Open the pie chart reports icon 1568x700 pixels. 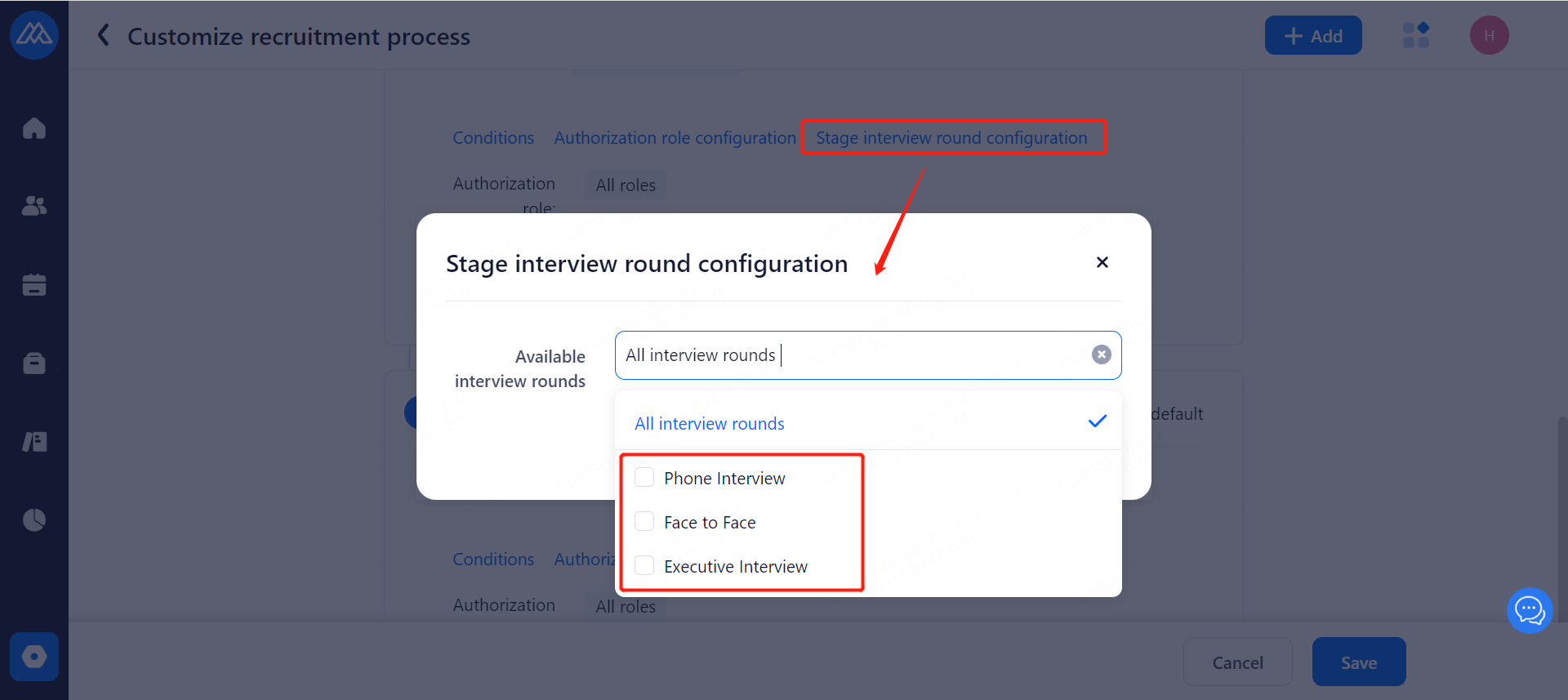(x=34, y=519)
